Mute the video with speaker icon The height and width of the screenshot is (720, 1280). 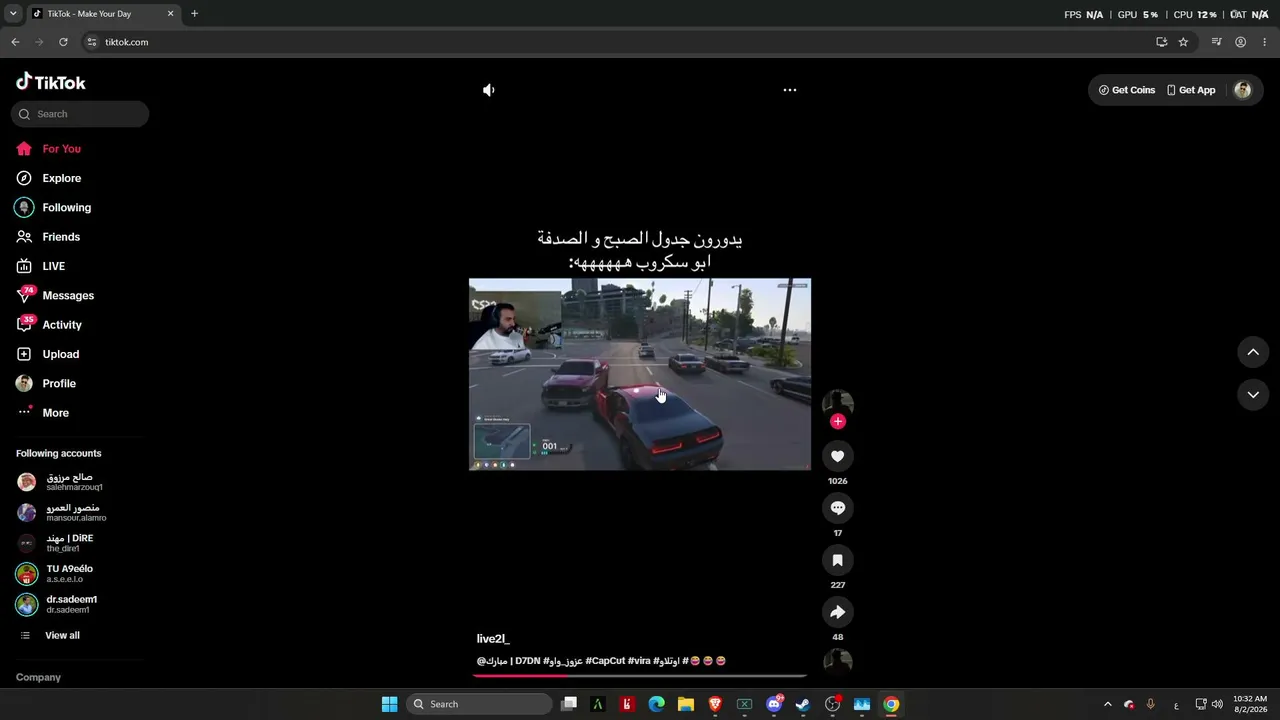click(488, 90)
